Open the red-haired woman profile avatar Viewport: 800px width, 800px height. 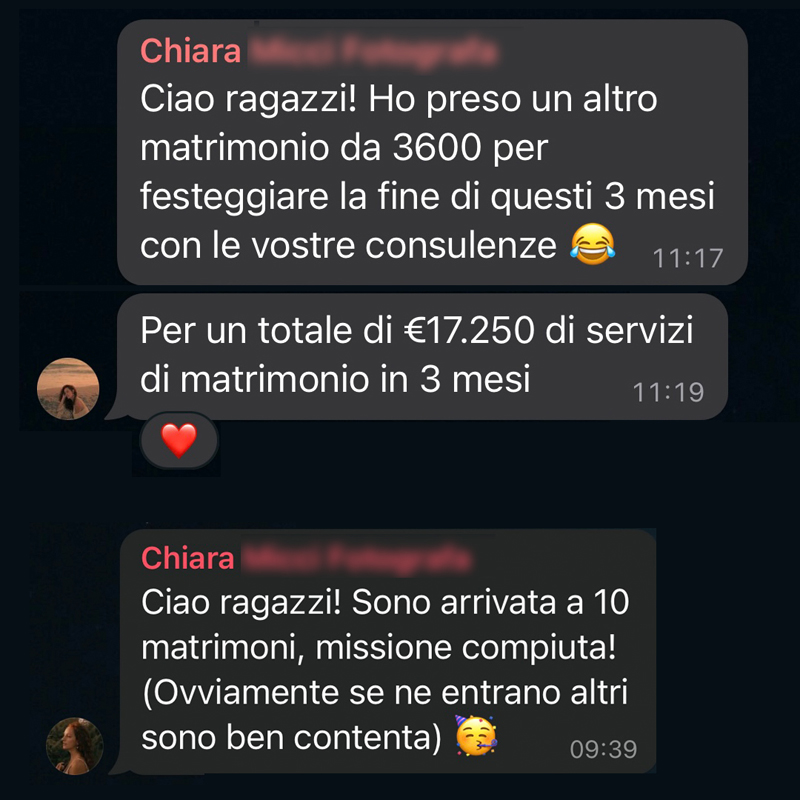click(75, 746)
